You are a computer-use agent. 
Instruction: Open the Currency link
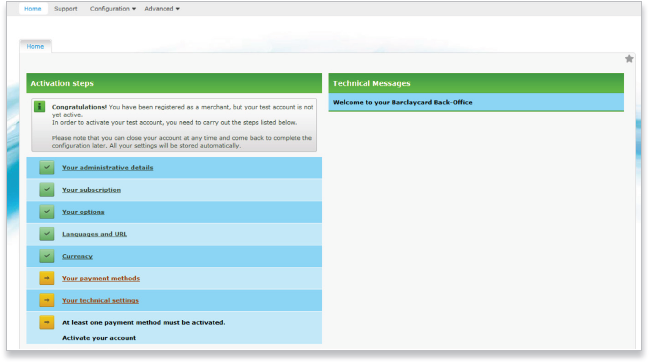(78, 256)
